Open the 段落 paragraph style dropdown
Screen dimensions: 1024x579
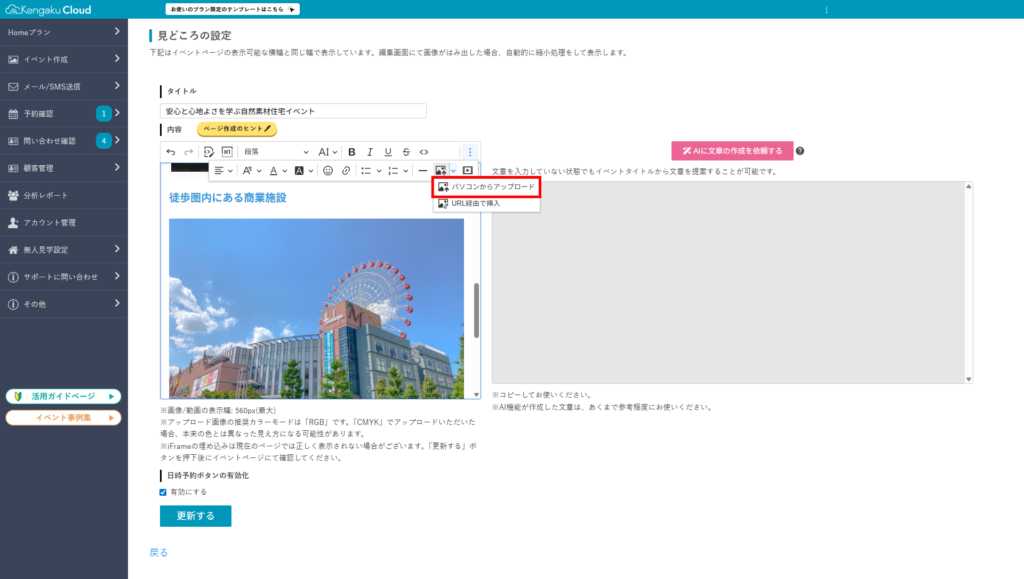pos(276,151)
